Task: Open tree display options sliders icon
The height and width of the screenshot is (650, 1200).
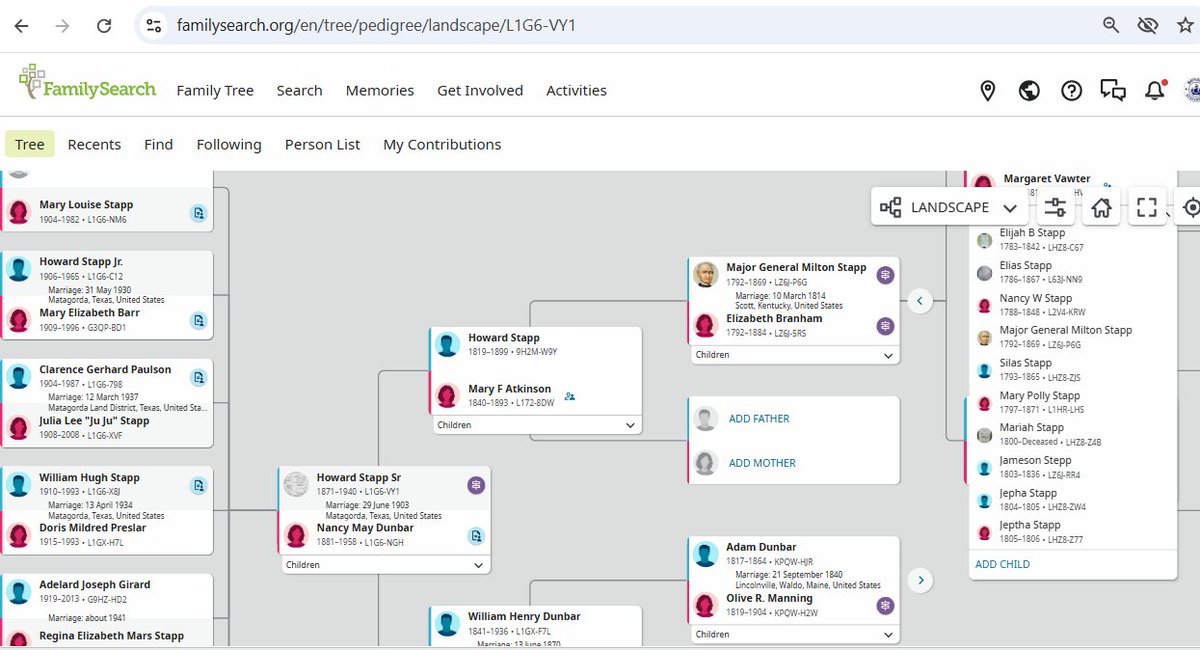Action: coord(1055,207)
